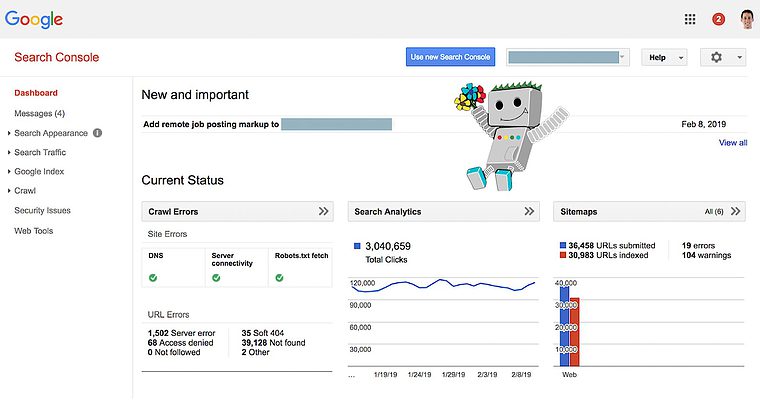760x400 pixels.
Task: Select Dashboard in the sidebar
Action: (x=36, y=93)
